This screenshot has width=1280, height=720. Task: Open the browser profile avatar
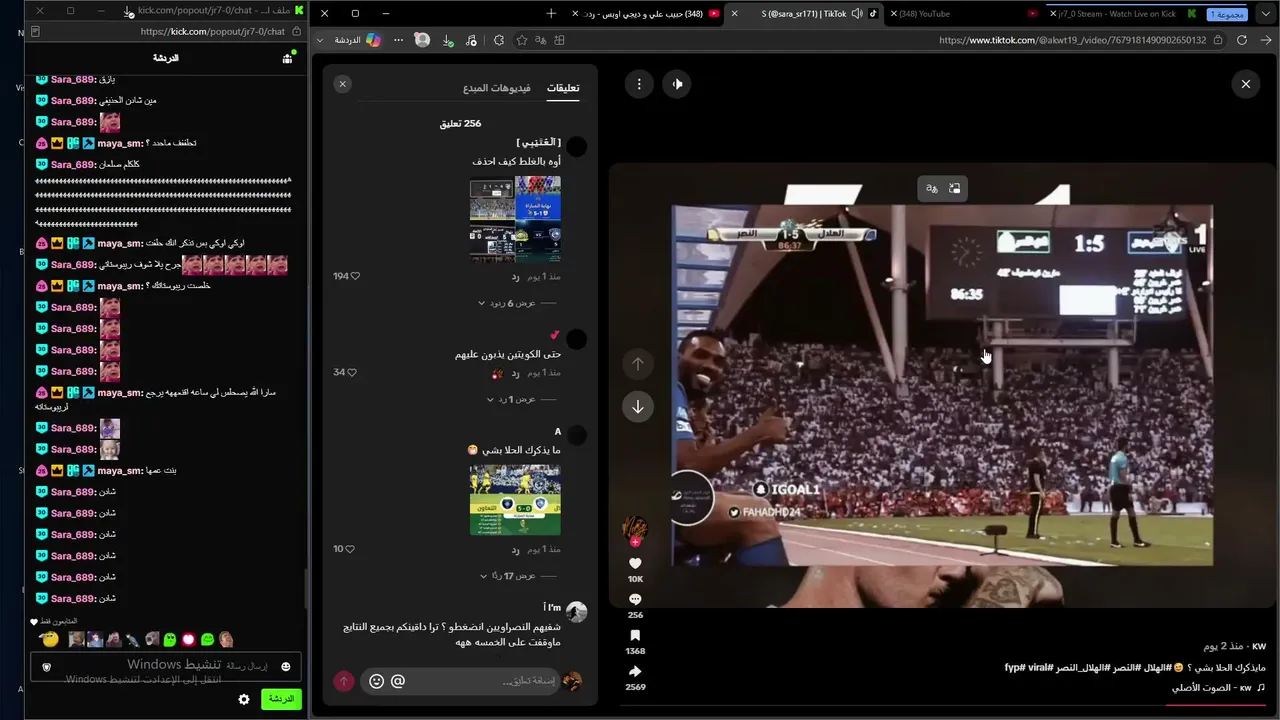tap(422, 40)
